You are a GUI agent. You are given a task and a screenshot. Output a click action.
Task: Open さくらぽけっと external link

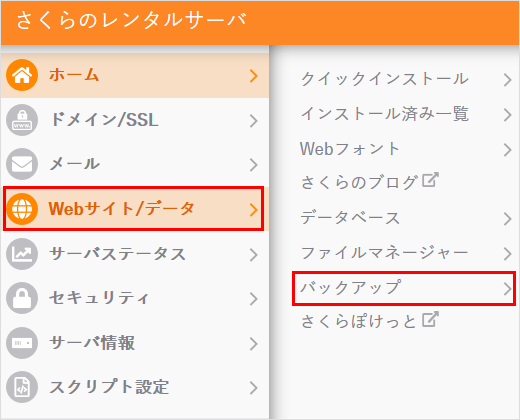click(370, 321)
